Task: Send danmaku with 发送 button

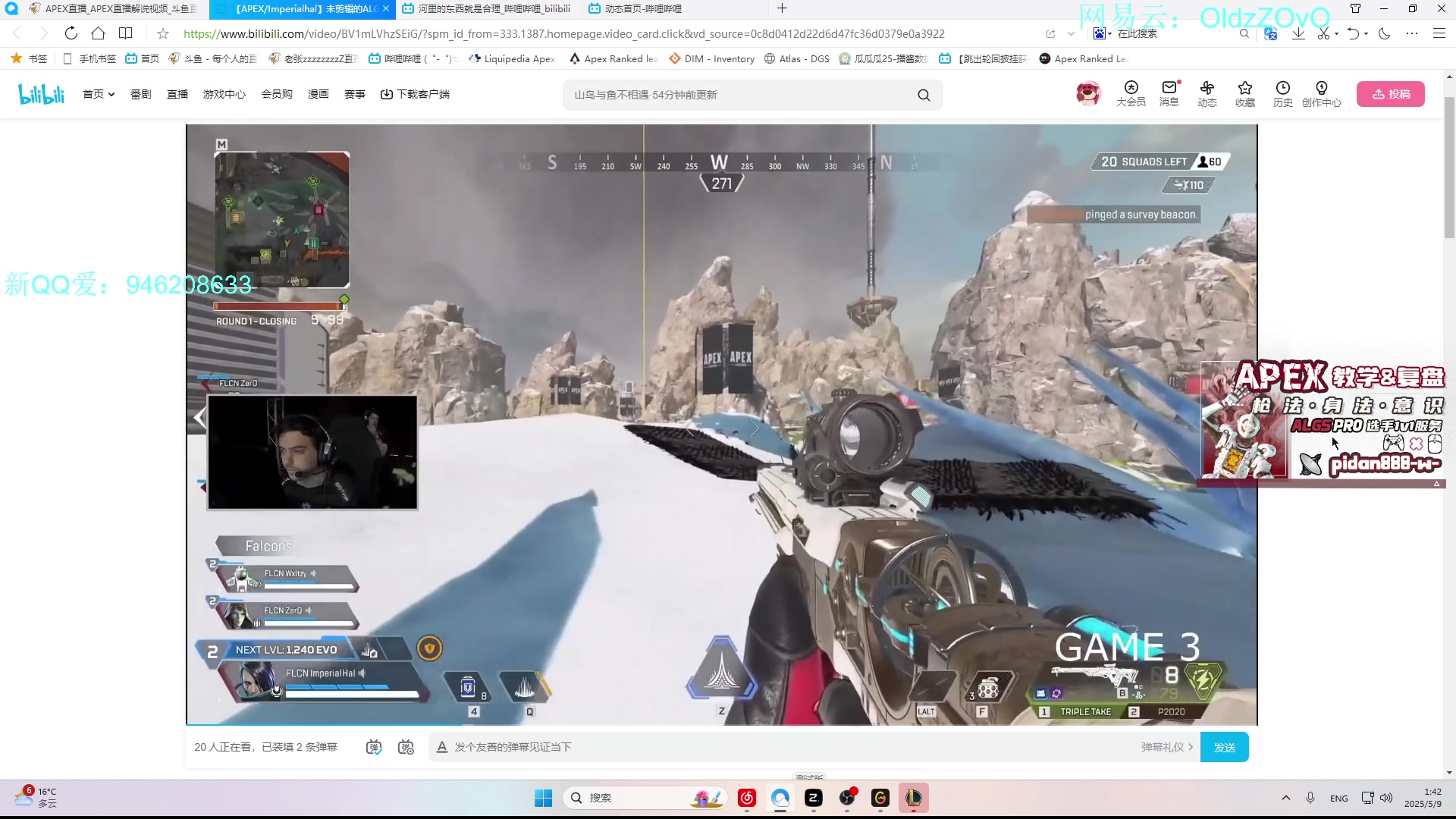Action: [x=1224, y=747]
